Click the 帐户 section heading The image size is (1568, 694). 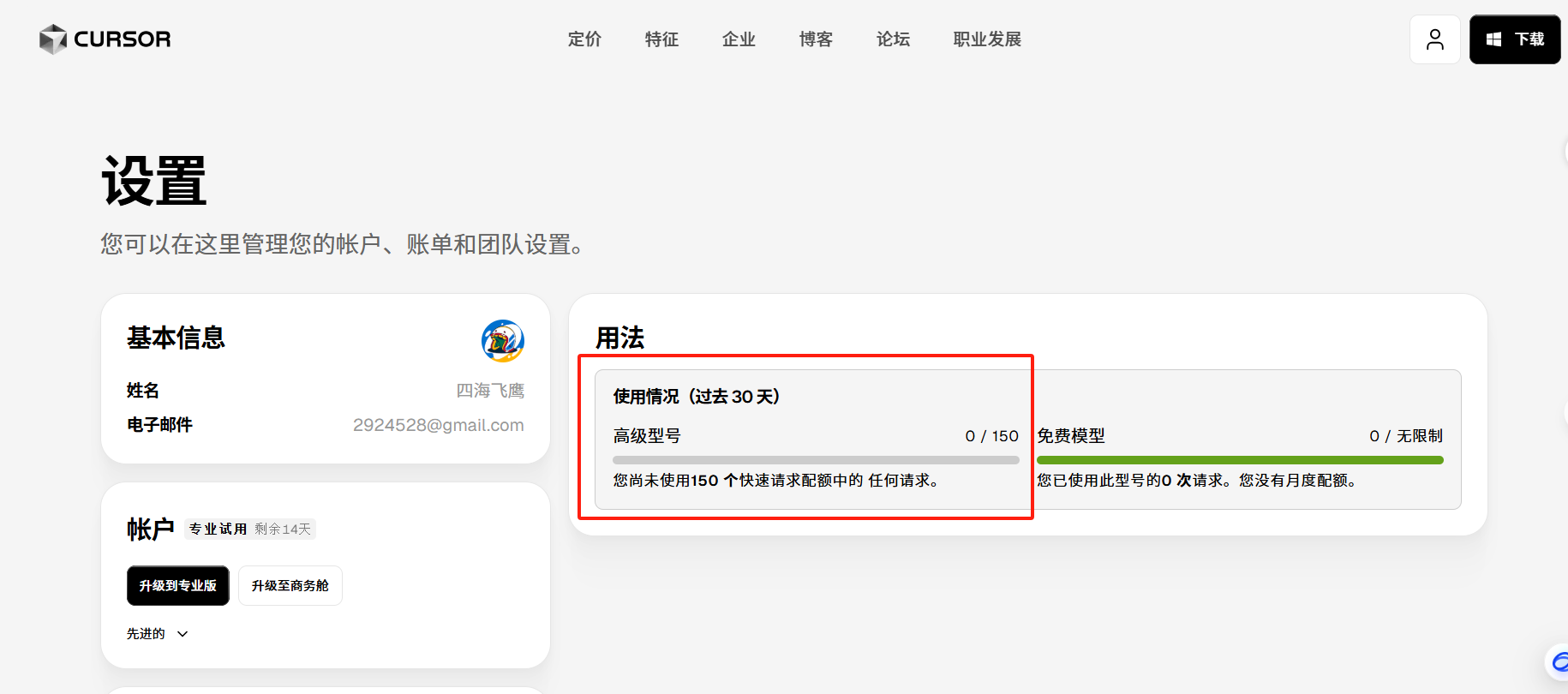point(151,529)
